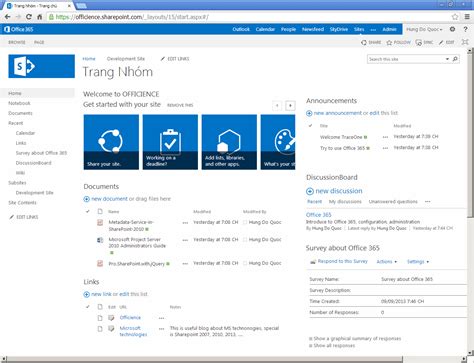Viewport: 474px width, 363px height.
Task: Select all documents checkmark in header
Action: pos(88,211)
